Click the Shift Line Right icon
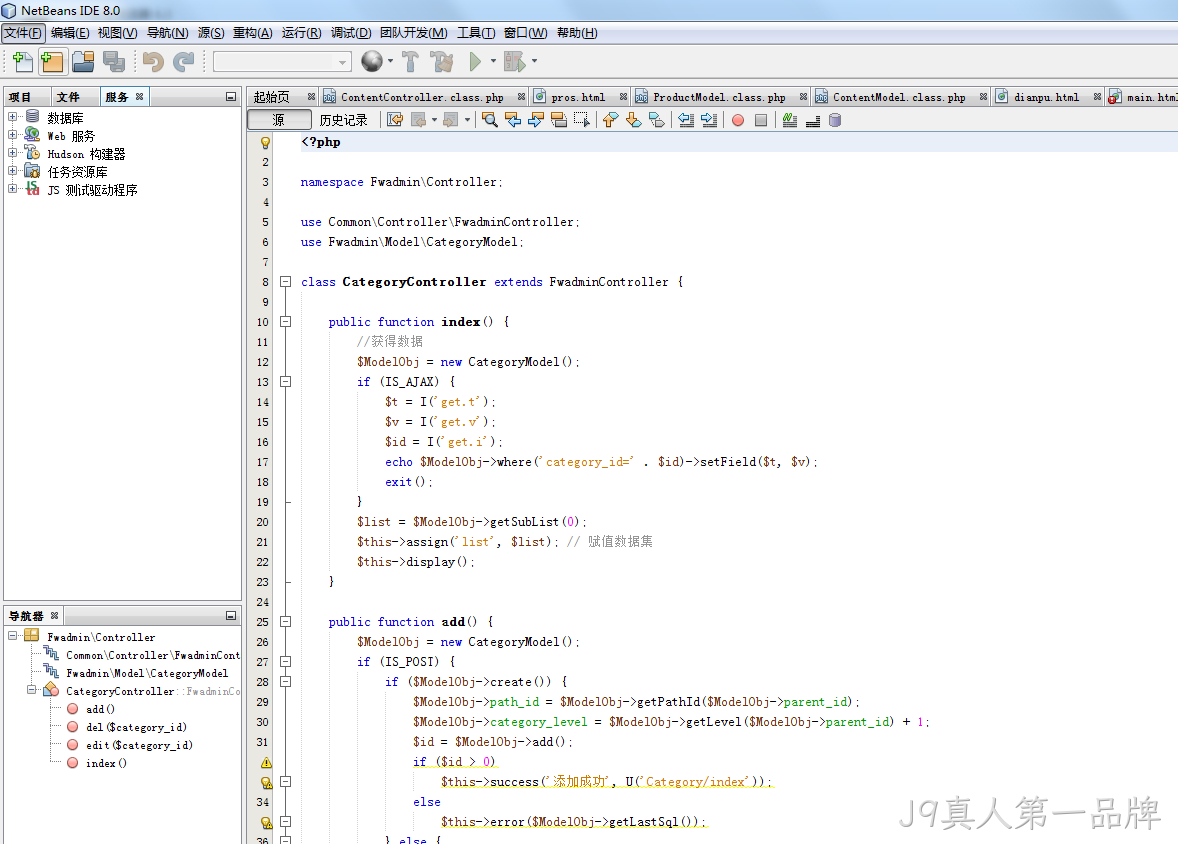This screenshot has height=844, width=1178. [709, 119]
